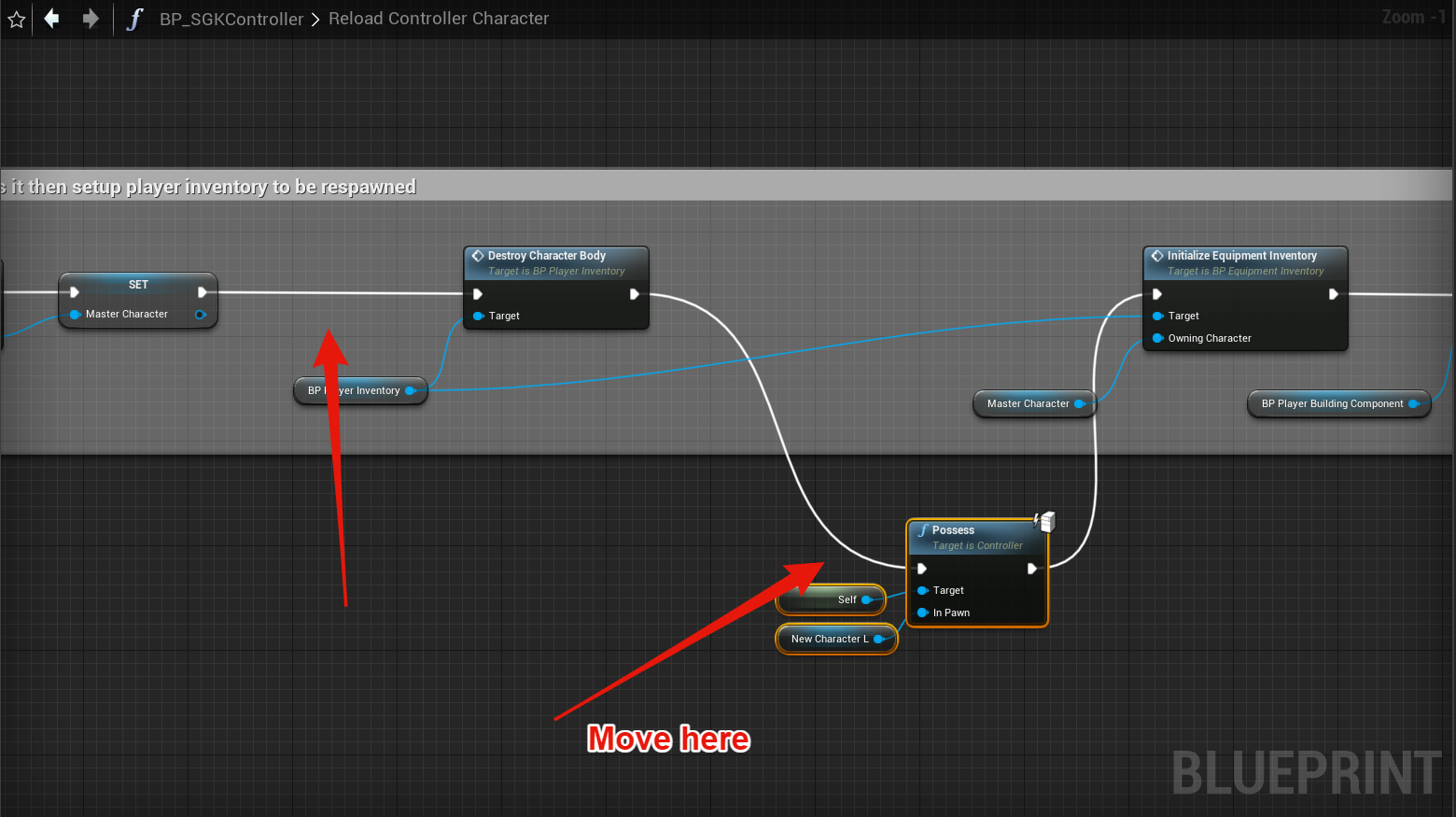This screenshot has height=817, width=1456.
Task: Click the Possess node's execution input pin
Action: point(922,569)
